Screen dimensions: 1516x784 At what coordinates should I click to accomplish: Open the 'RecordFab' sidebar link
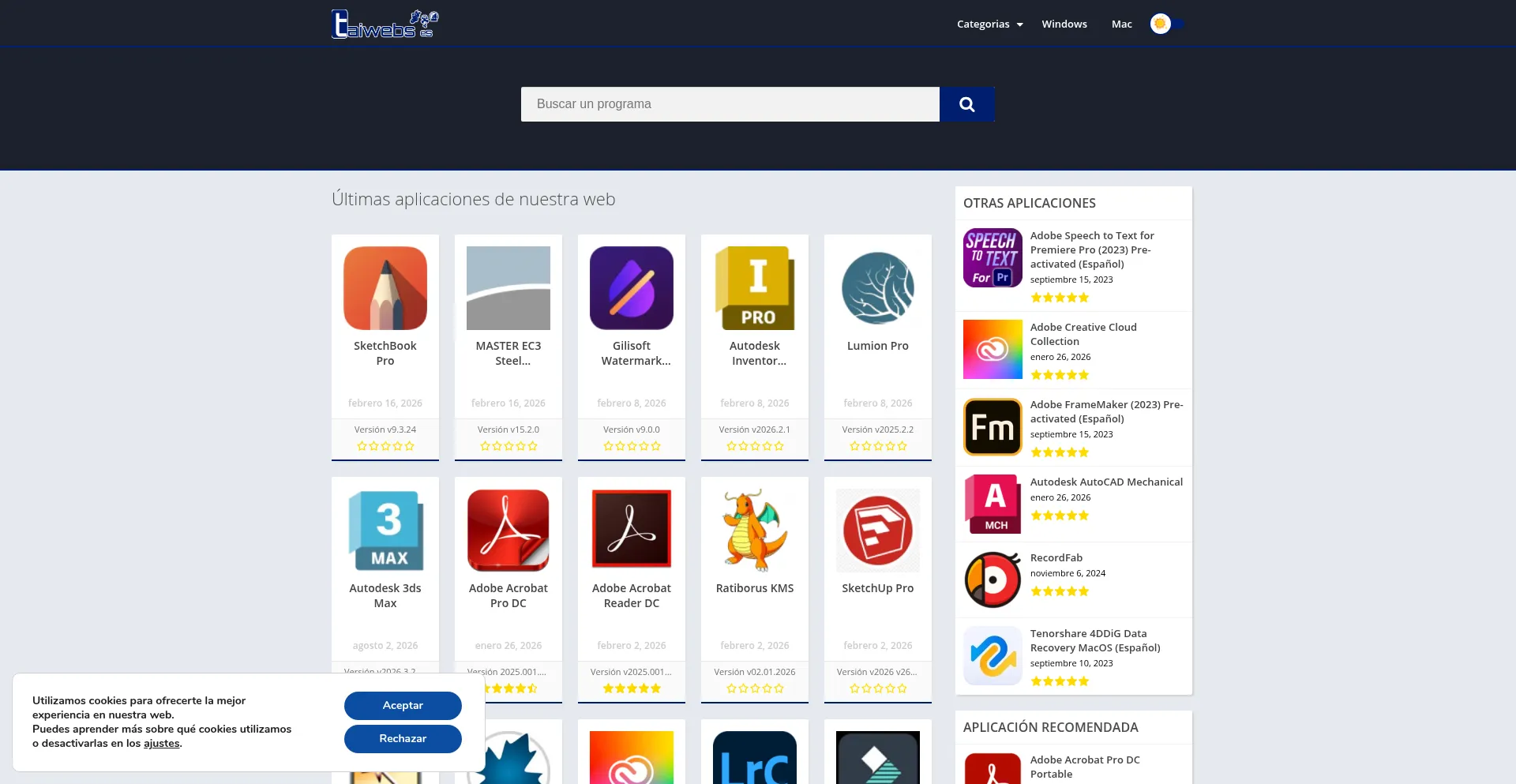click(1056, 558)
